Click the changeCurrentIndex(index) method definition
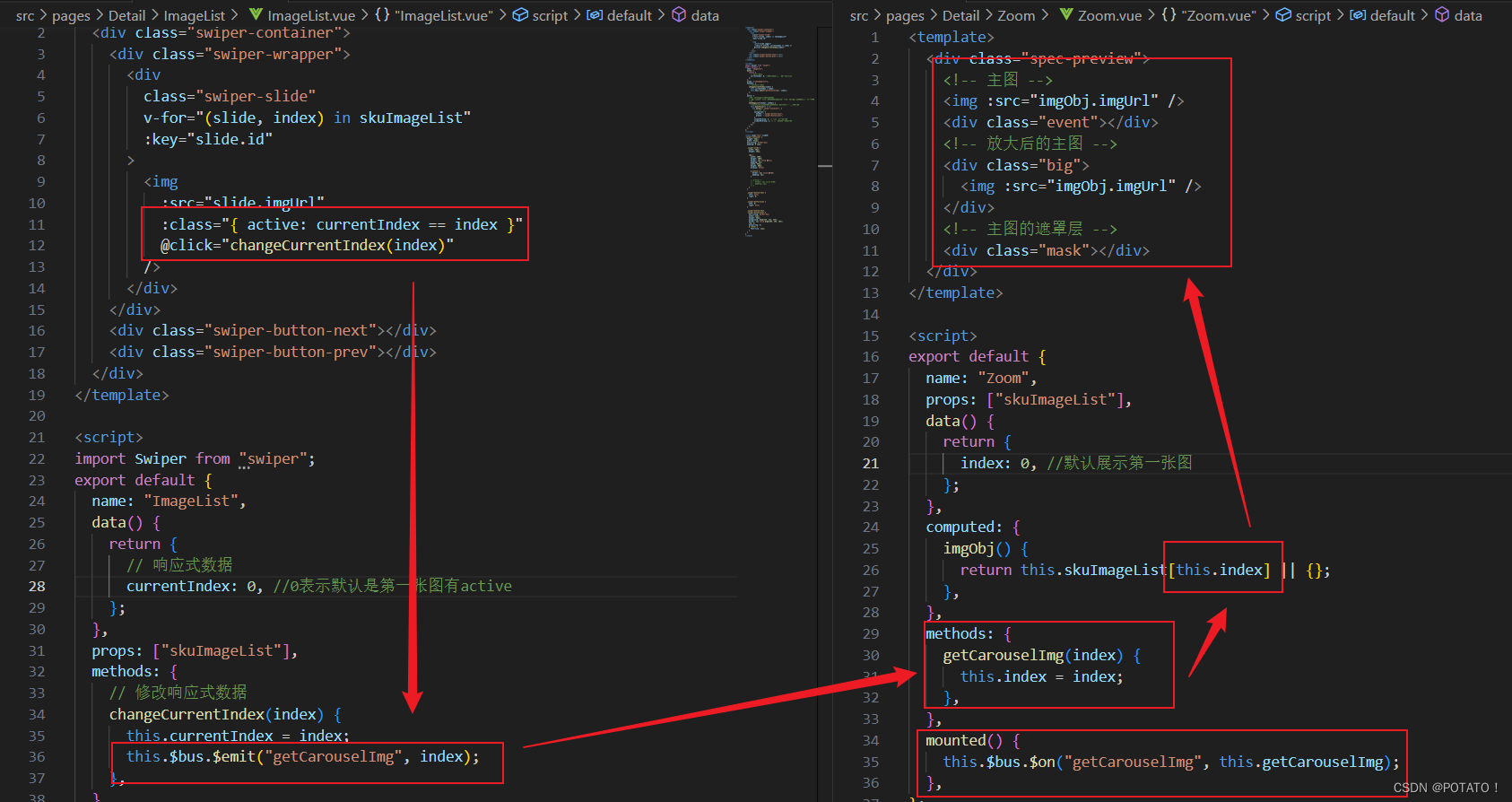 (x=225, y=714)
